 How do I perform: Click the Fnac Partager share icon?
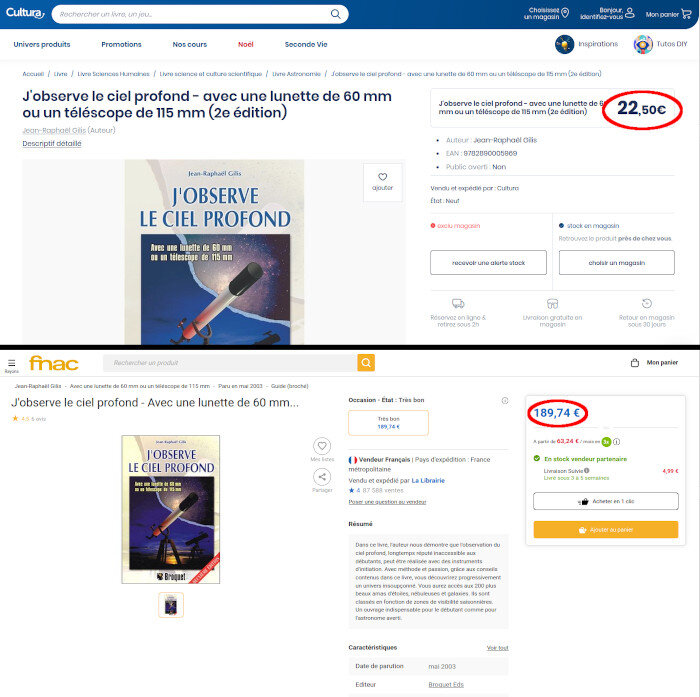(x=322, y=477)
